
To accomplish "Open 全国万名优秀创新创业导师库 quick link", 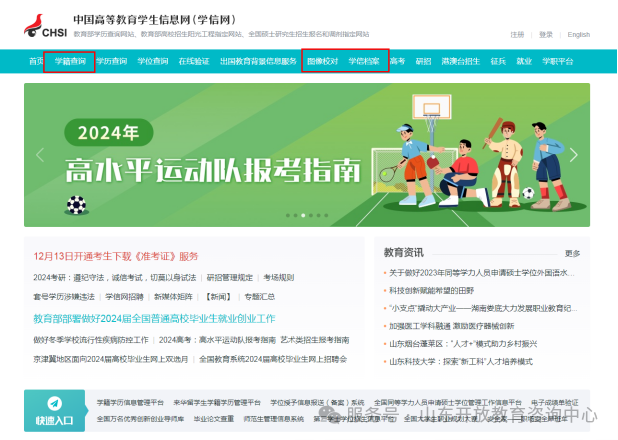I will pyautogui.click(x=140, y=419).
